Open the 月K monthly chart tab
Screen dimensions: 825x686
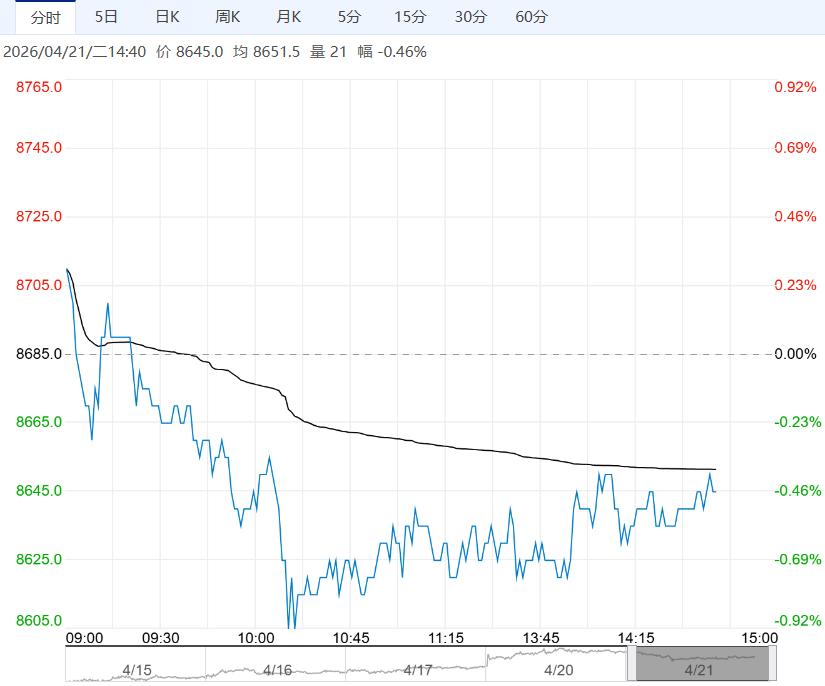289,17
